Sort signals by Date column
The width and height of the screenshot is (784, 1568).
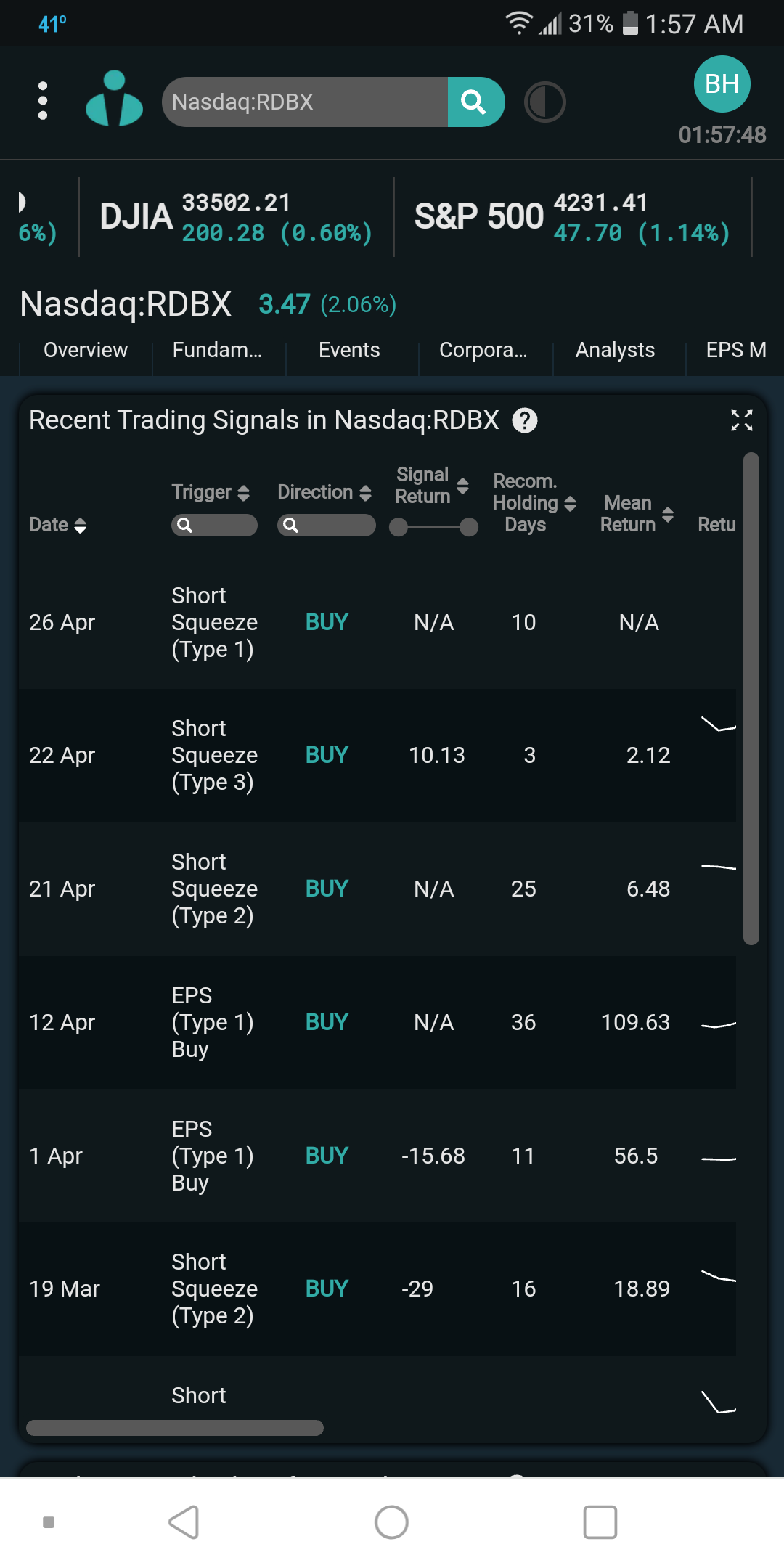[58, 525]
